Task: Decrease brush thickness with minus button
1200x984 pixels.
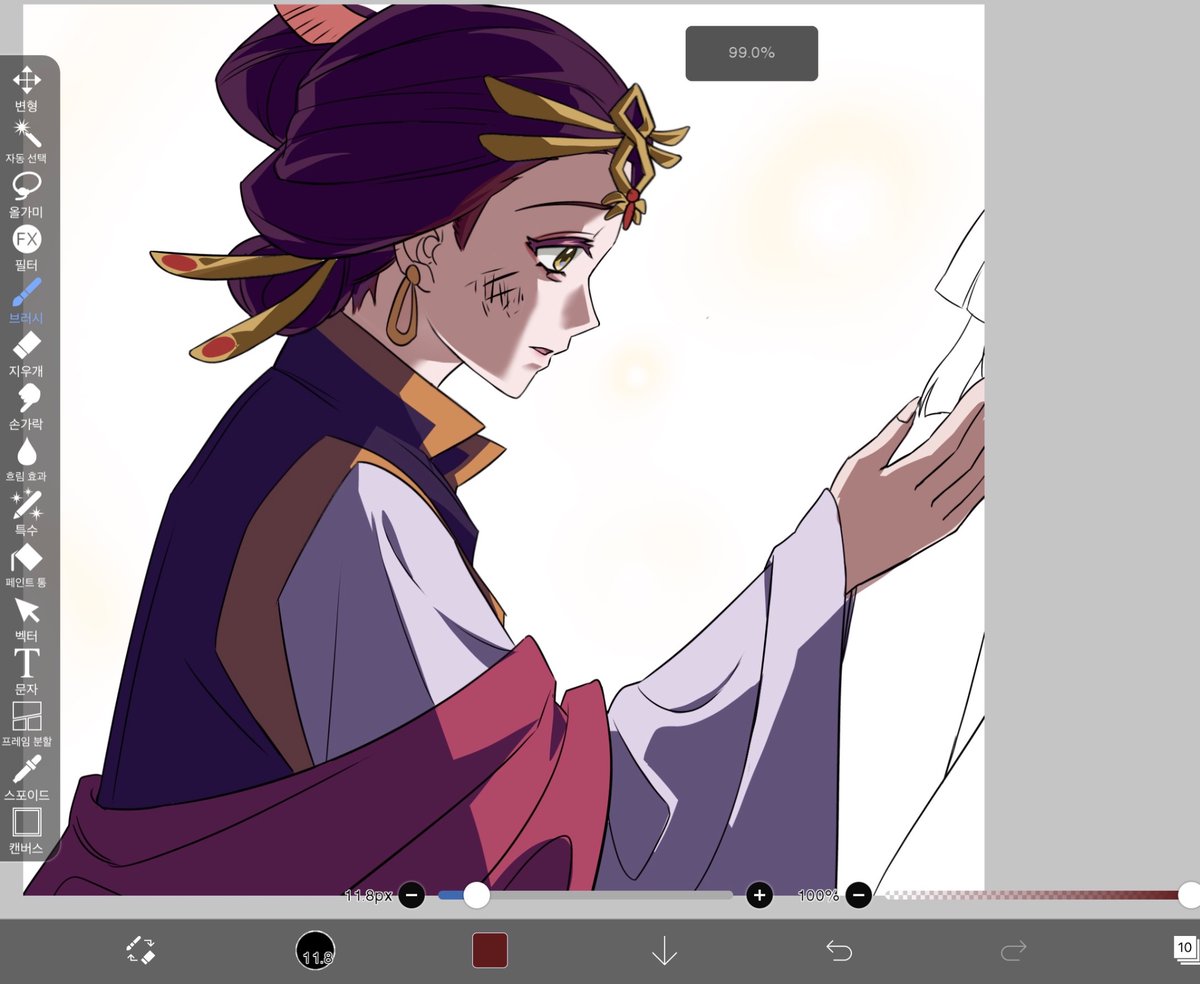Action: click(x=412, y=895)
